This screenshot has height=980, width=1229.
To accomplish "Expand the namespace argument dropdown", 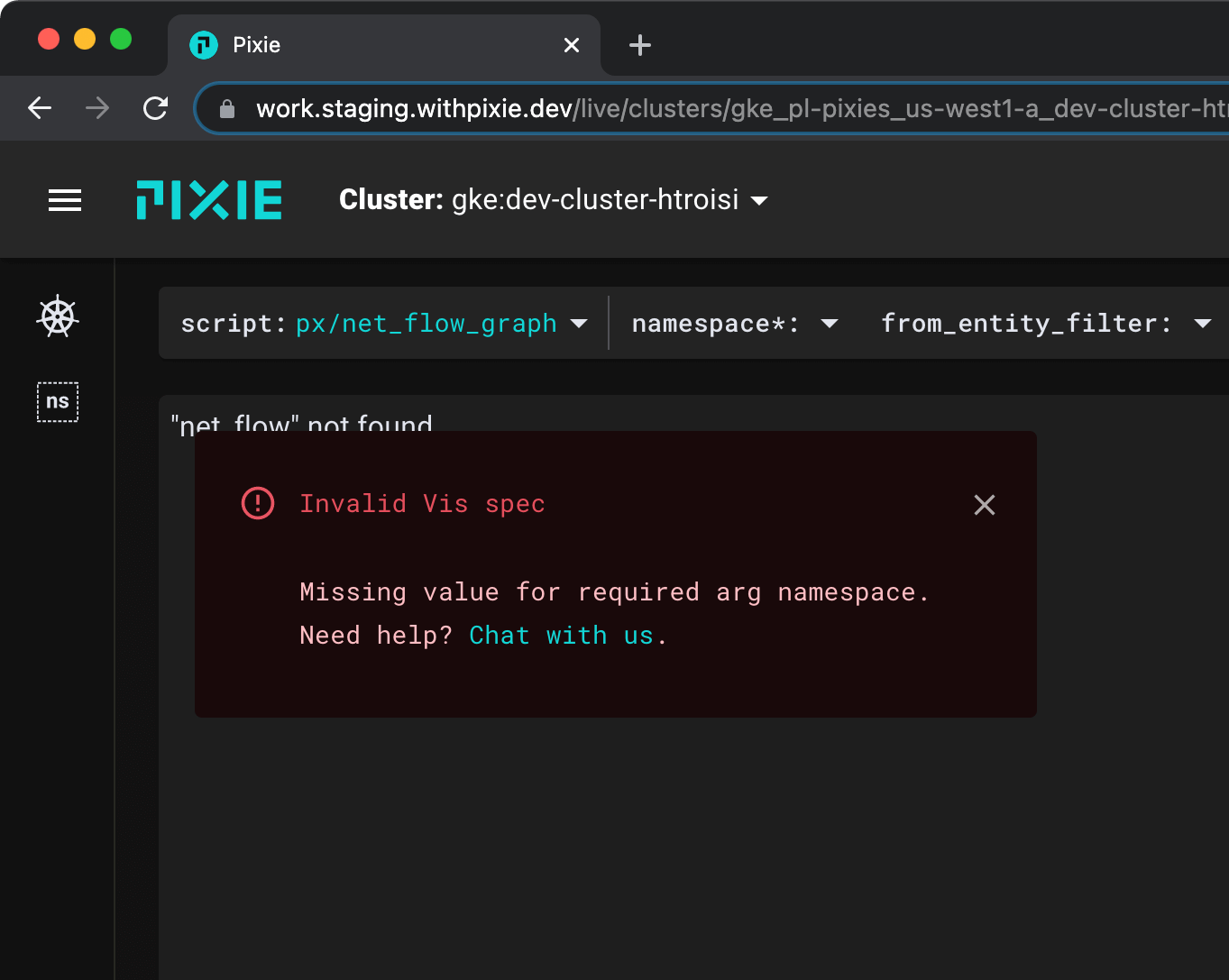I will click(x=830, y=324).
